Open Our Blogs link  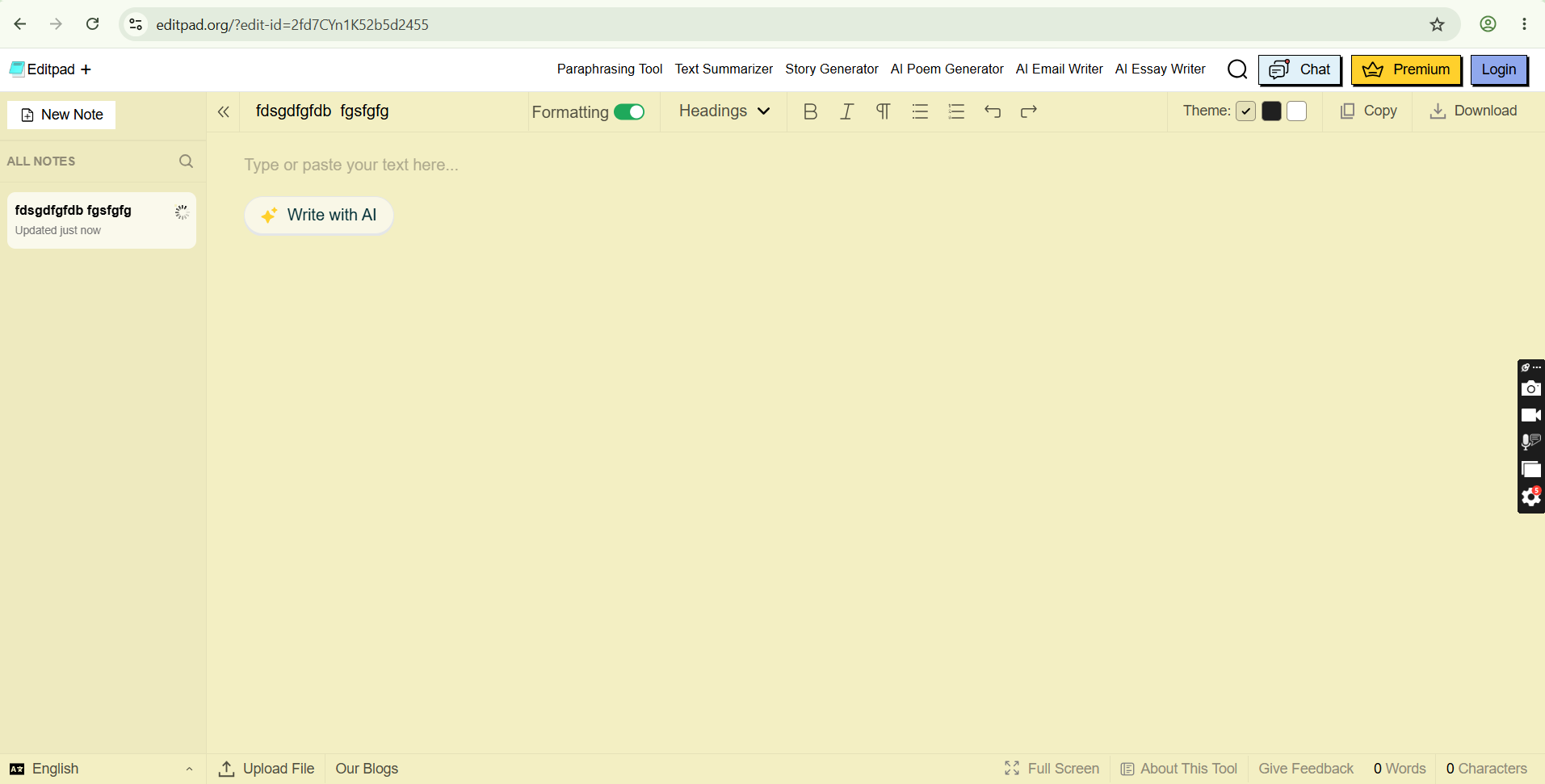367,769
